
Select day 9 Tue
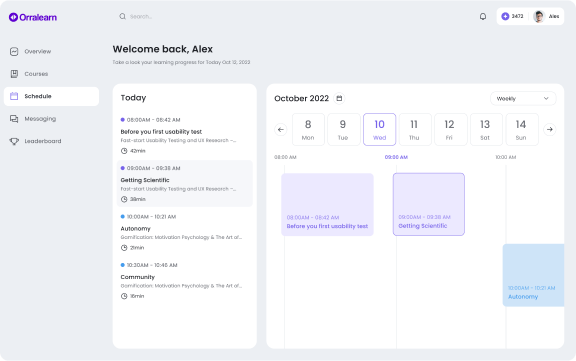343,129
